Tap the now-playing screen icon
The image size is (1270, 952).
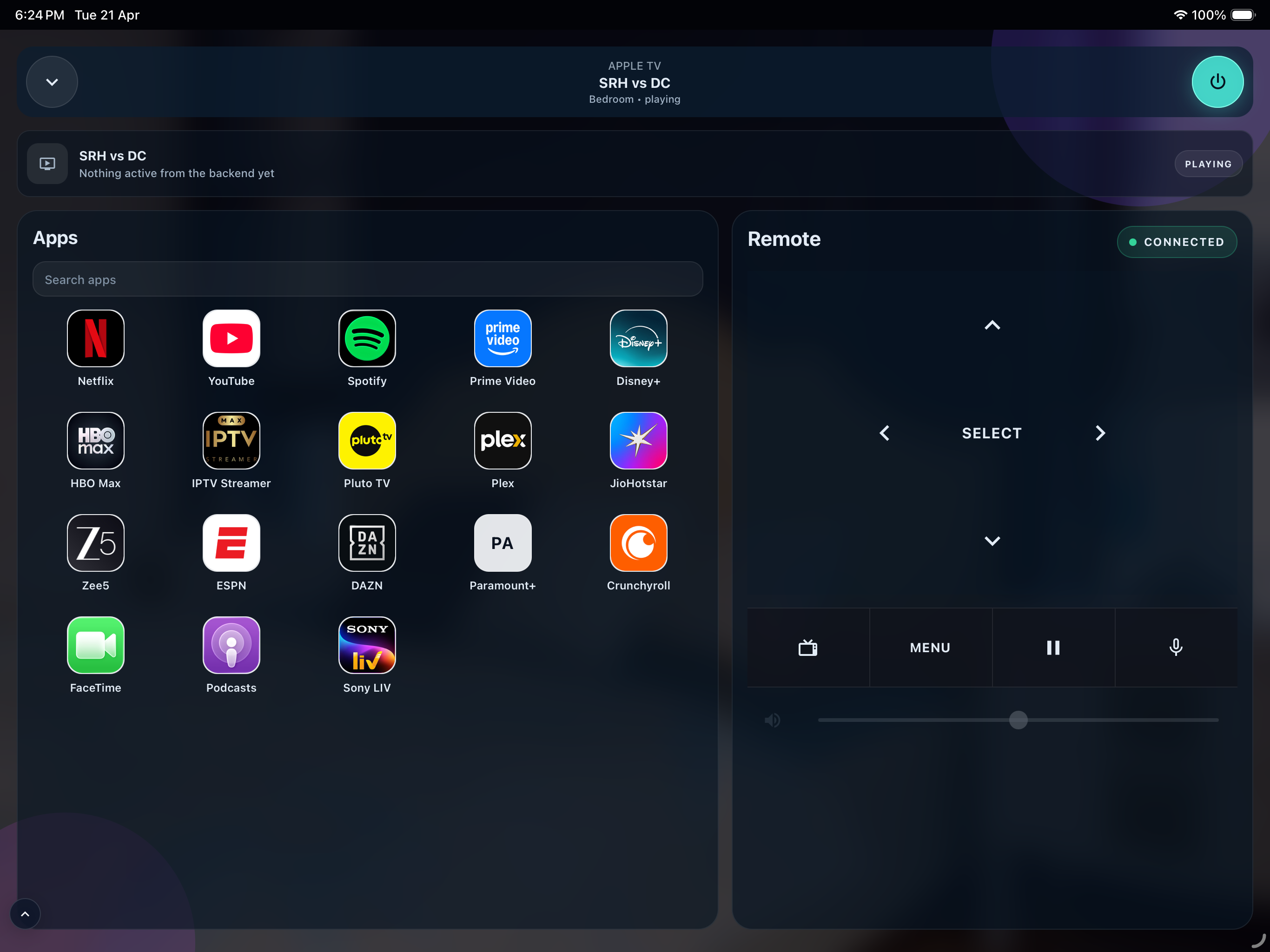(47, 164)
